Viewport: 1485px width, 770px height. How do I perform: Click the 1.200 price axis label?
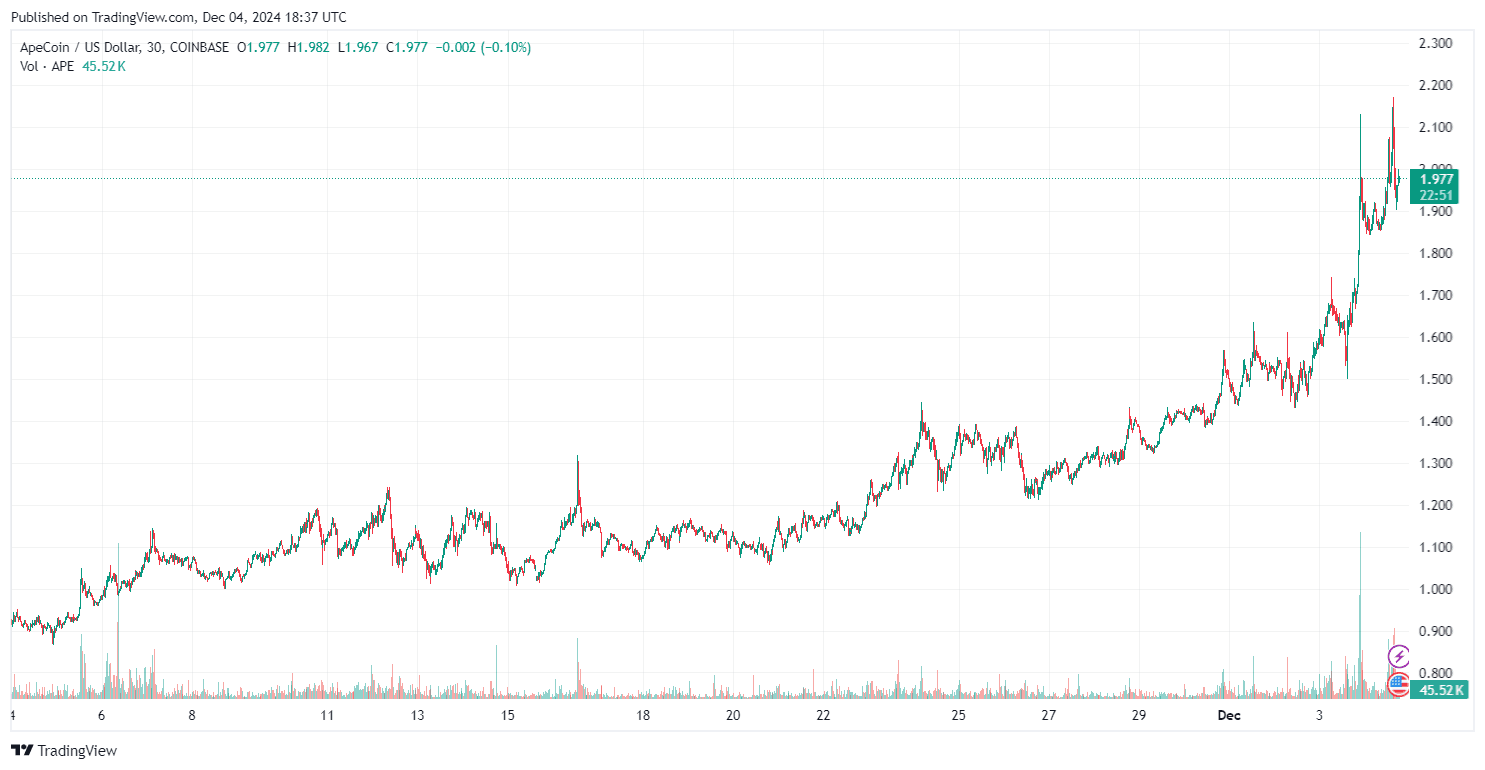click(1436, 505)
